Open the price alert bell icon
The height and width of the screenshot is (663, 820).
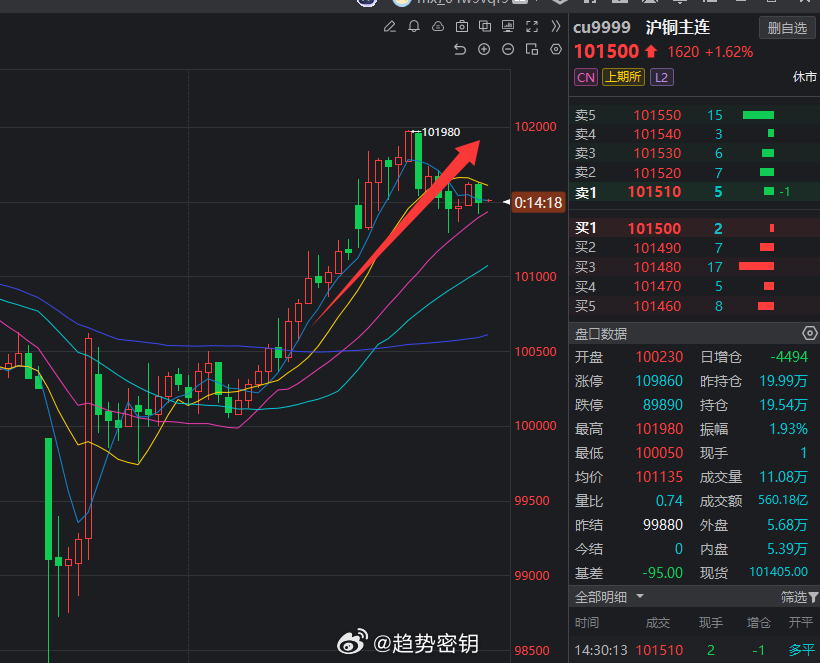pyautogui.click(x=414, y=26)
